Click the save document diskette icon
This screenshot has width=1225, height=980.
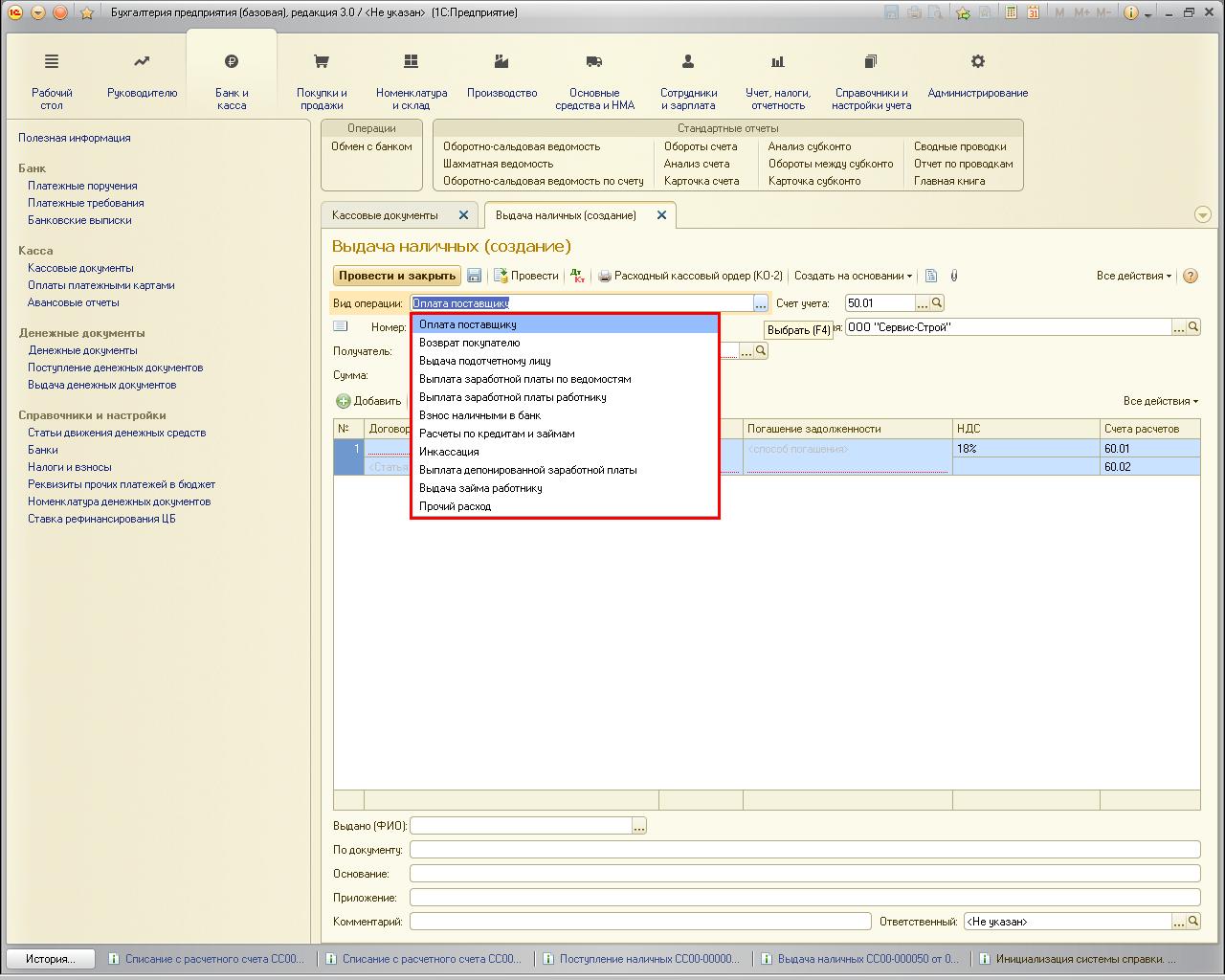[x=474, y=276]
